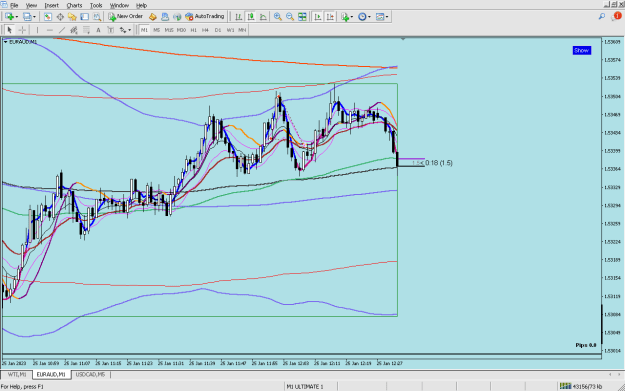The width and height of the screenshot is (625, 391).
Task: Open the Terminal panel icon
Action: tap(85, 17)
